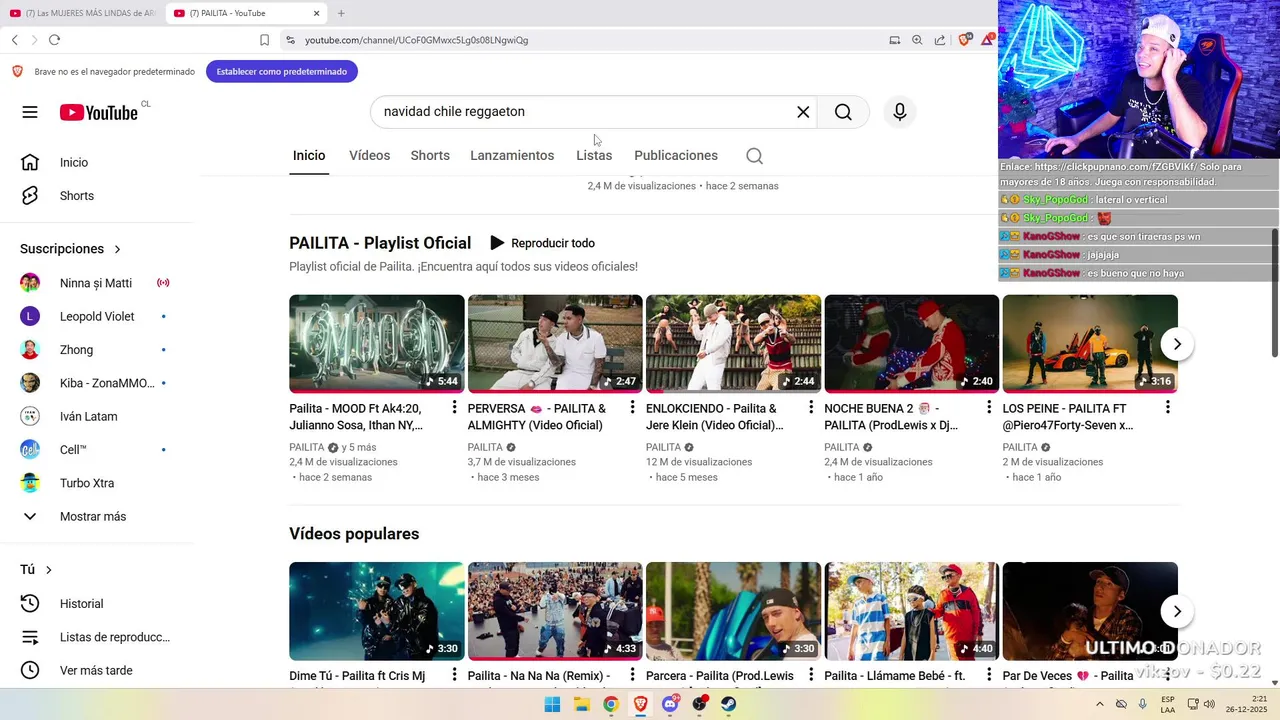Open the Brave Shields lion icon
This screenshot has height=720, width=1280.
click(964, 40)
